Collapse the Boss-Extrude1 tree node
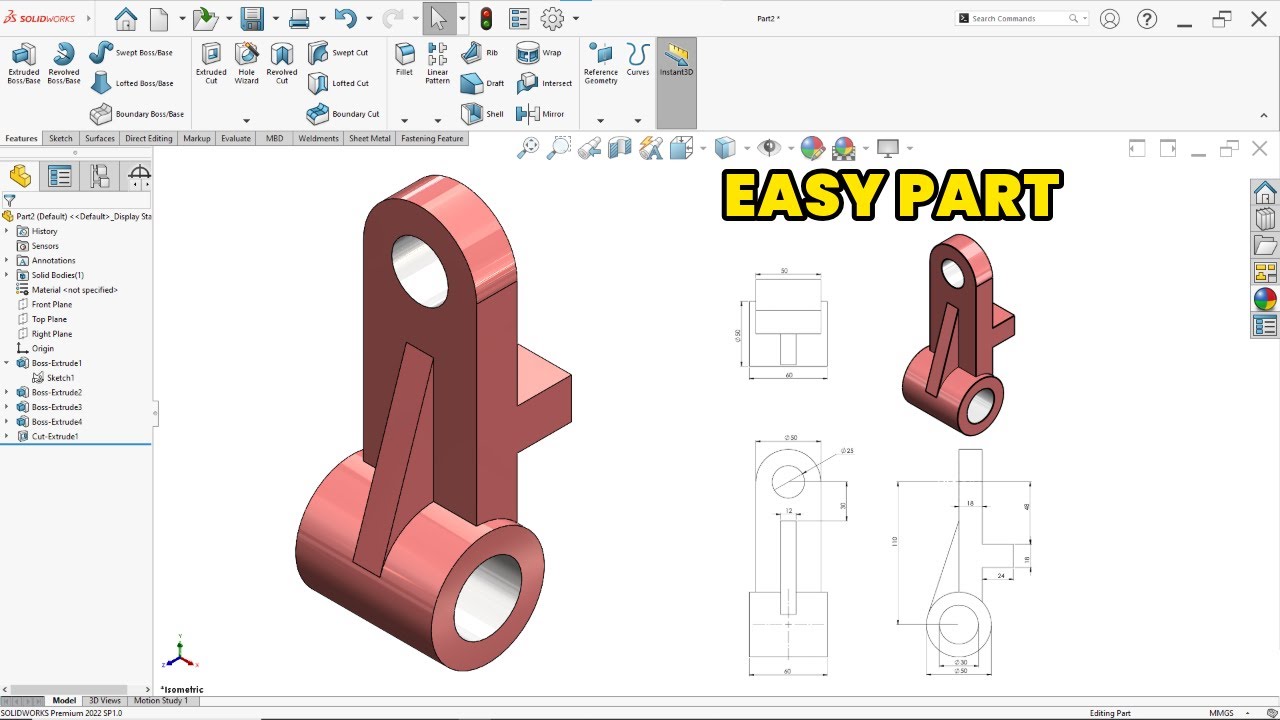The height and width of the screenshot is (720, 1280). 7,363
